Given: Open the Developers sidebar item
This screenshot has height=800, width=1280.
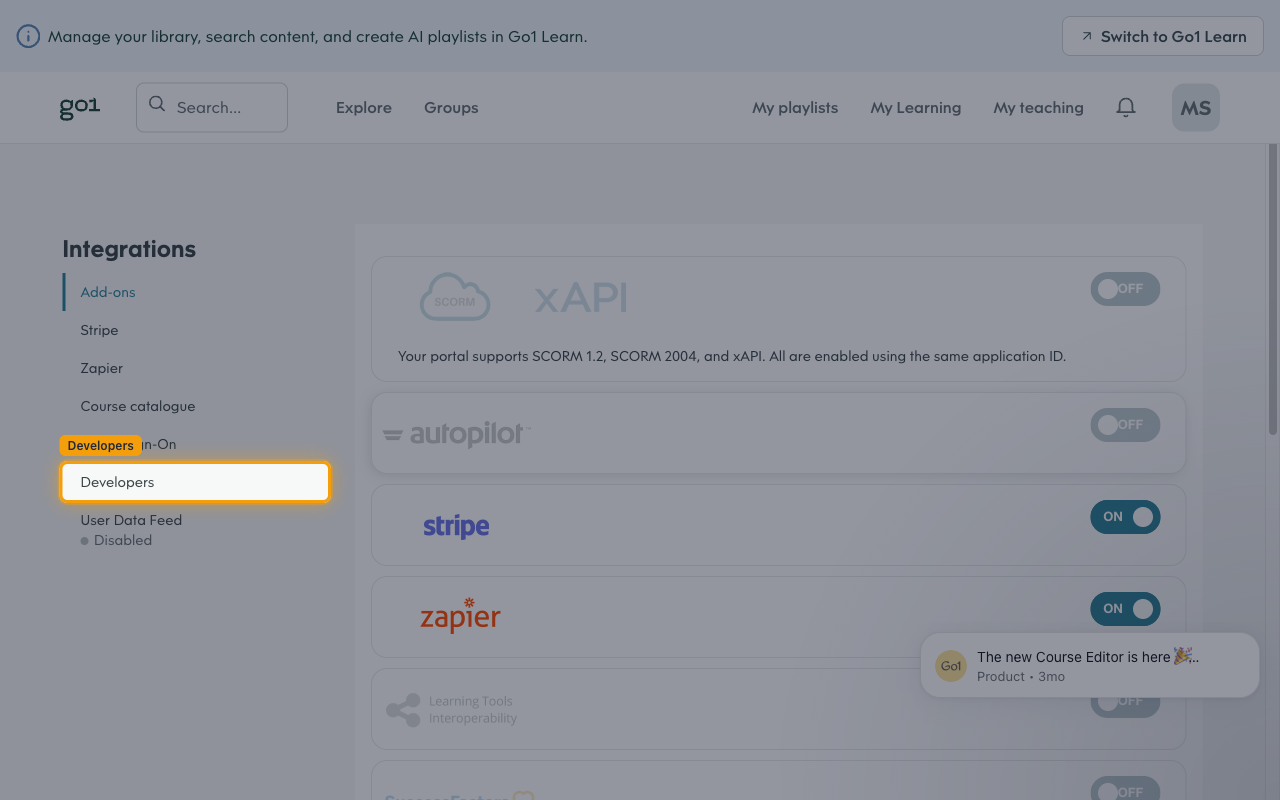Looking at the screenshot, I should 195,482.
